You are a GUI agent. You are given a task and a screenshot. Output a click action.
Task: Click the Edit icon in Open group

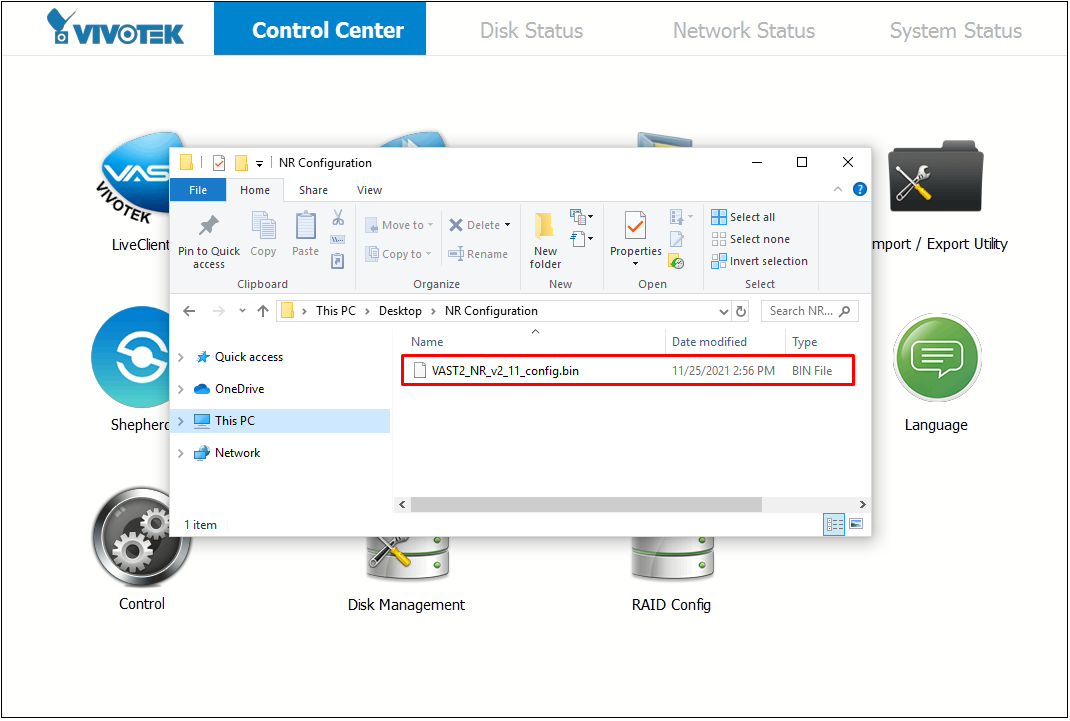pyautogui.click(x=677, y=239)
